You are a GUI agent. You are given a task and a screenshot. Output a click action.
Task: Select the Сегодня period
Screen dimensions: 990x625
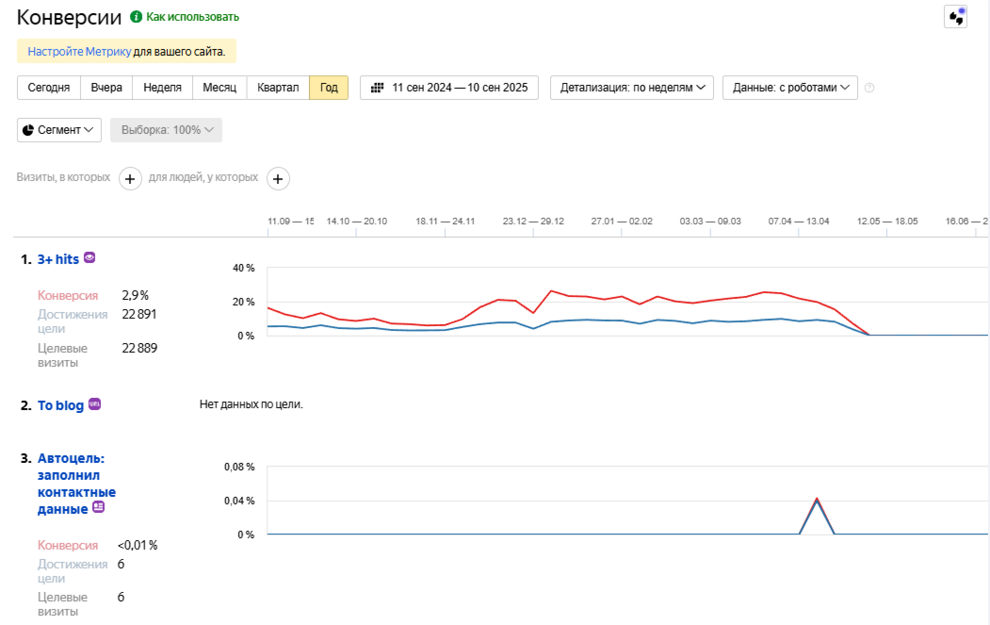click(49, 88)
